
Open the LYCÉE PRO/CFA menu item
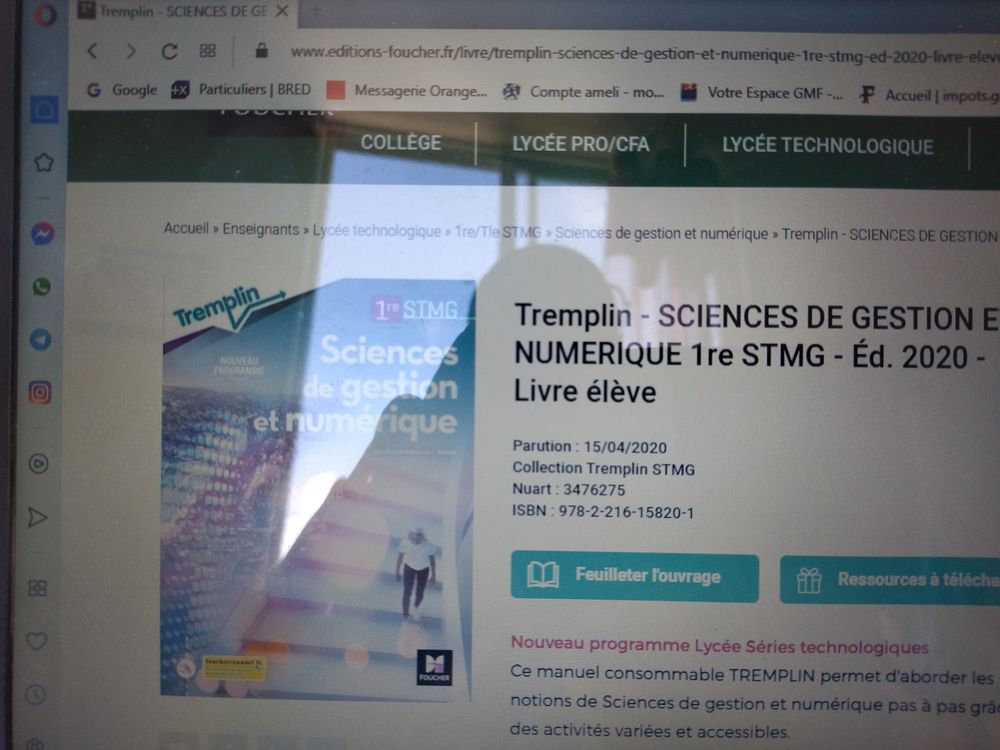pyautogui.click(x=580, y=144)
